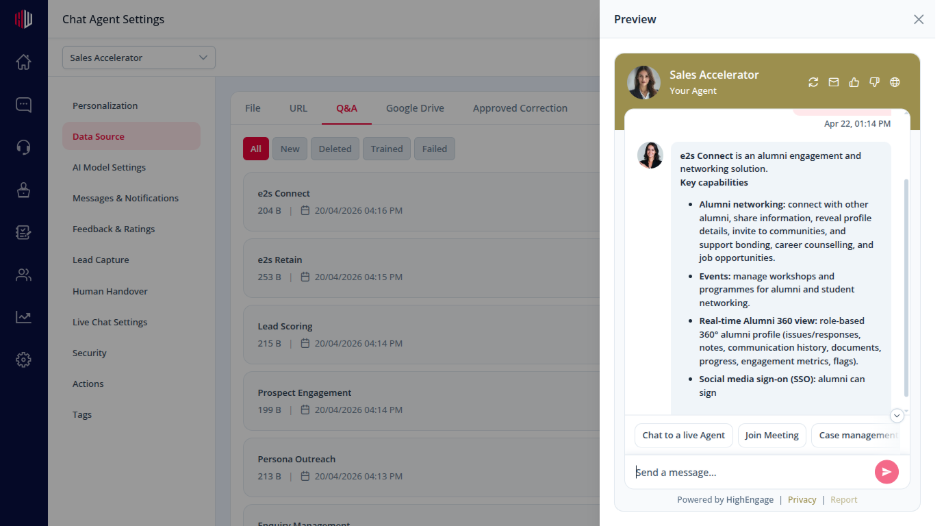Open the e2s Connect Q&A entry
This screenshot has height=526, width=936.
pos(421,202)
